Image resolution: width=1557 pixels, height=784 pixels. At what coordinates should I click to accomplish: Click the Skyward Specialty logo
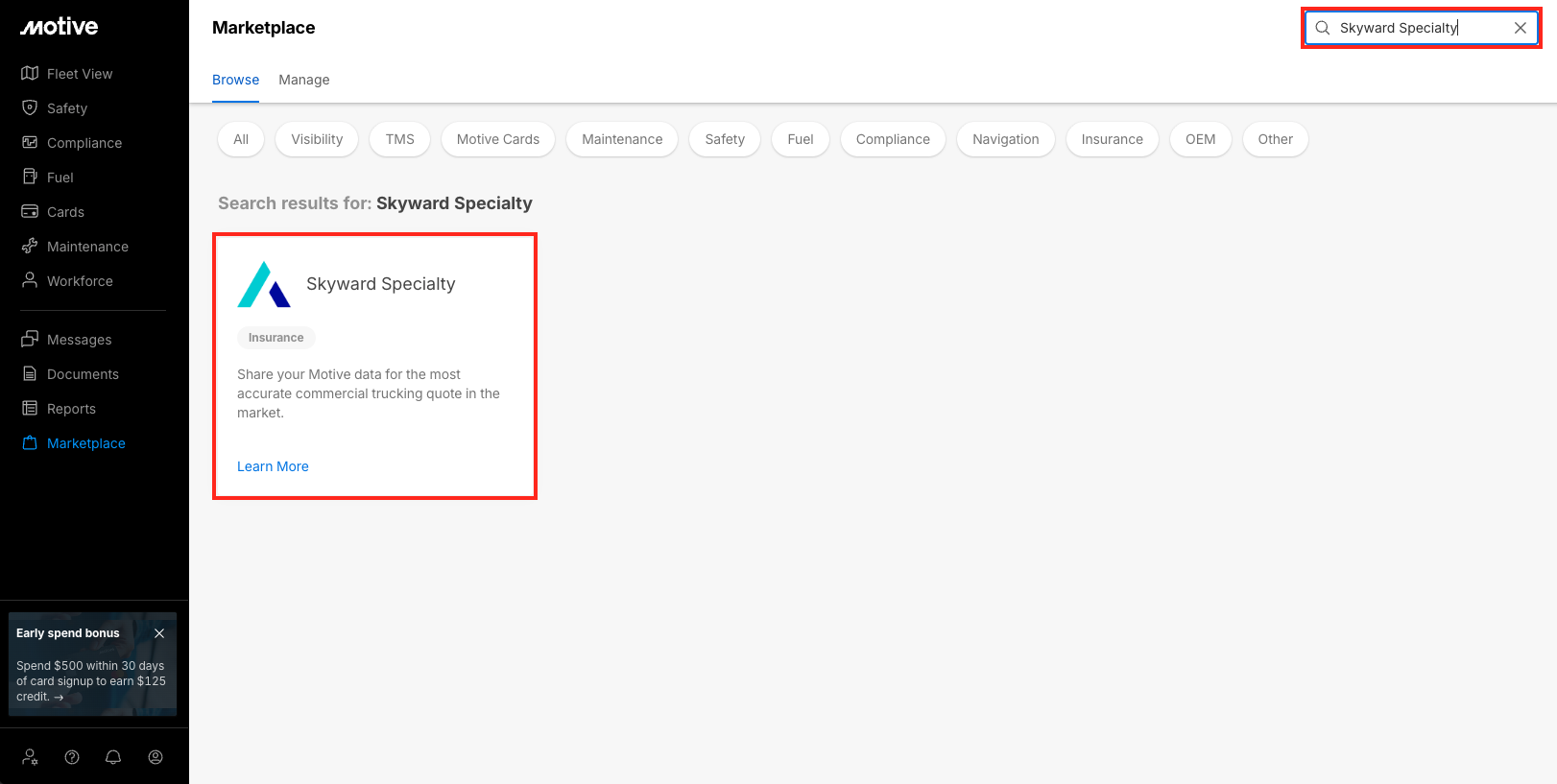coord(264,284)
